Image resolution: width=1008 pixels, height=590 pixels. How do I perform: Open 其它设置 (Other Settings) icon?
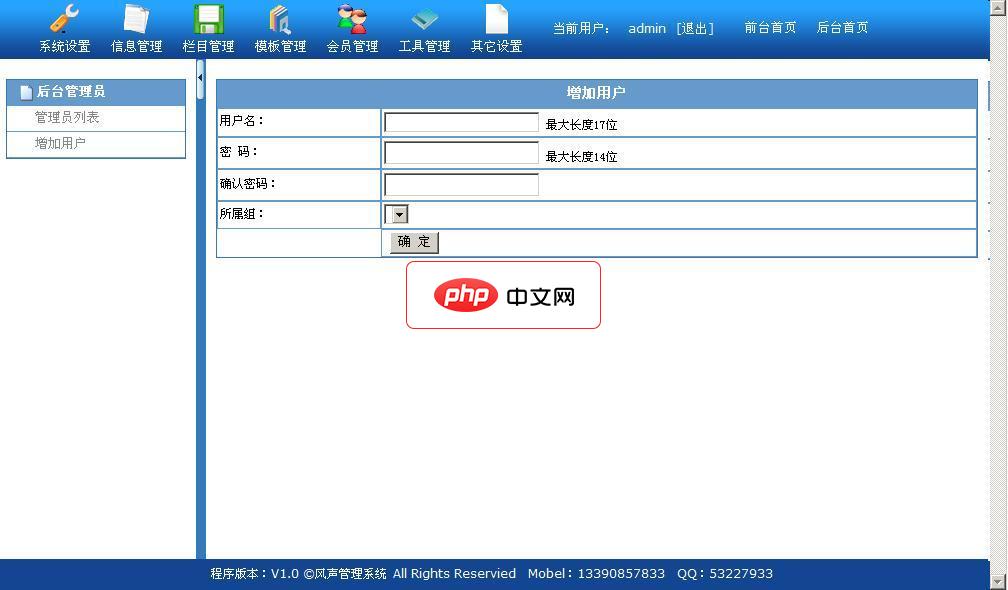[x=495, y=27]
